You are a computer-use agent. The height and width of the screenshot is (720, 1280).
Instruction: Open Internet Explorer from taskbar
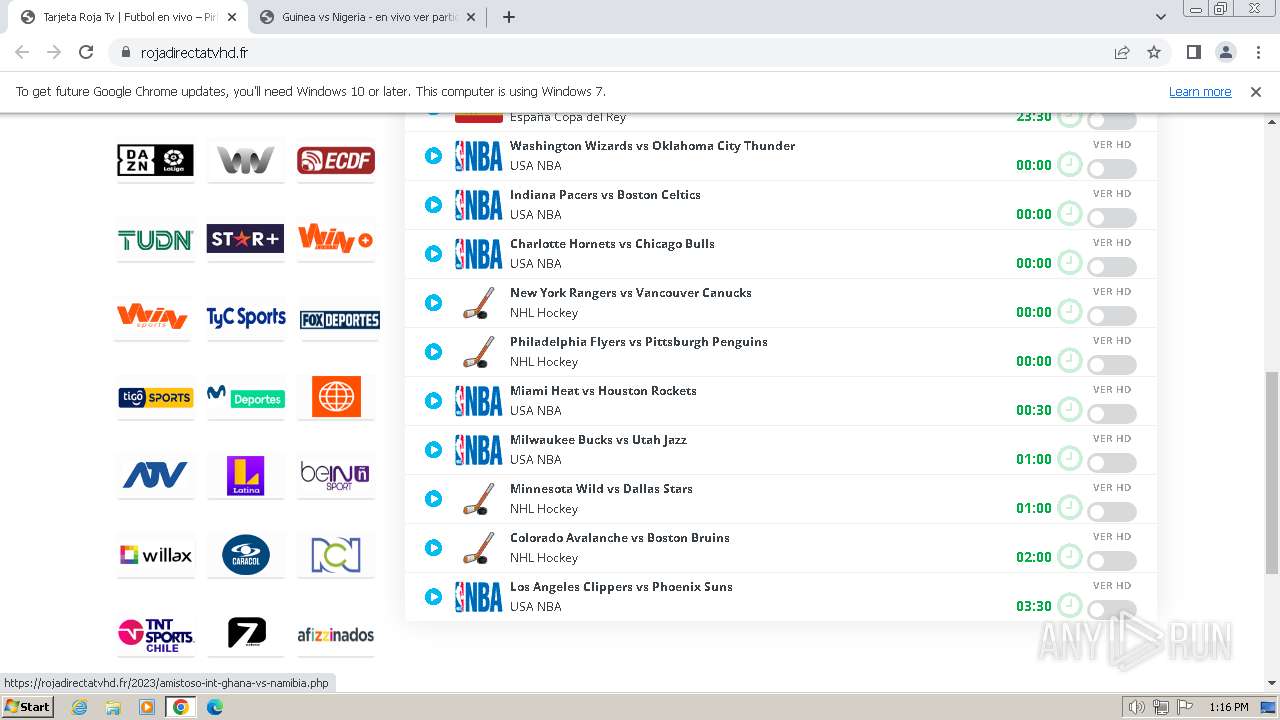tap(80, 707)
